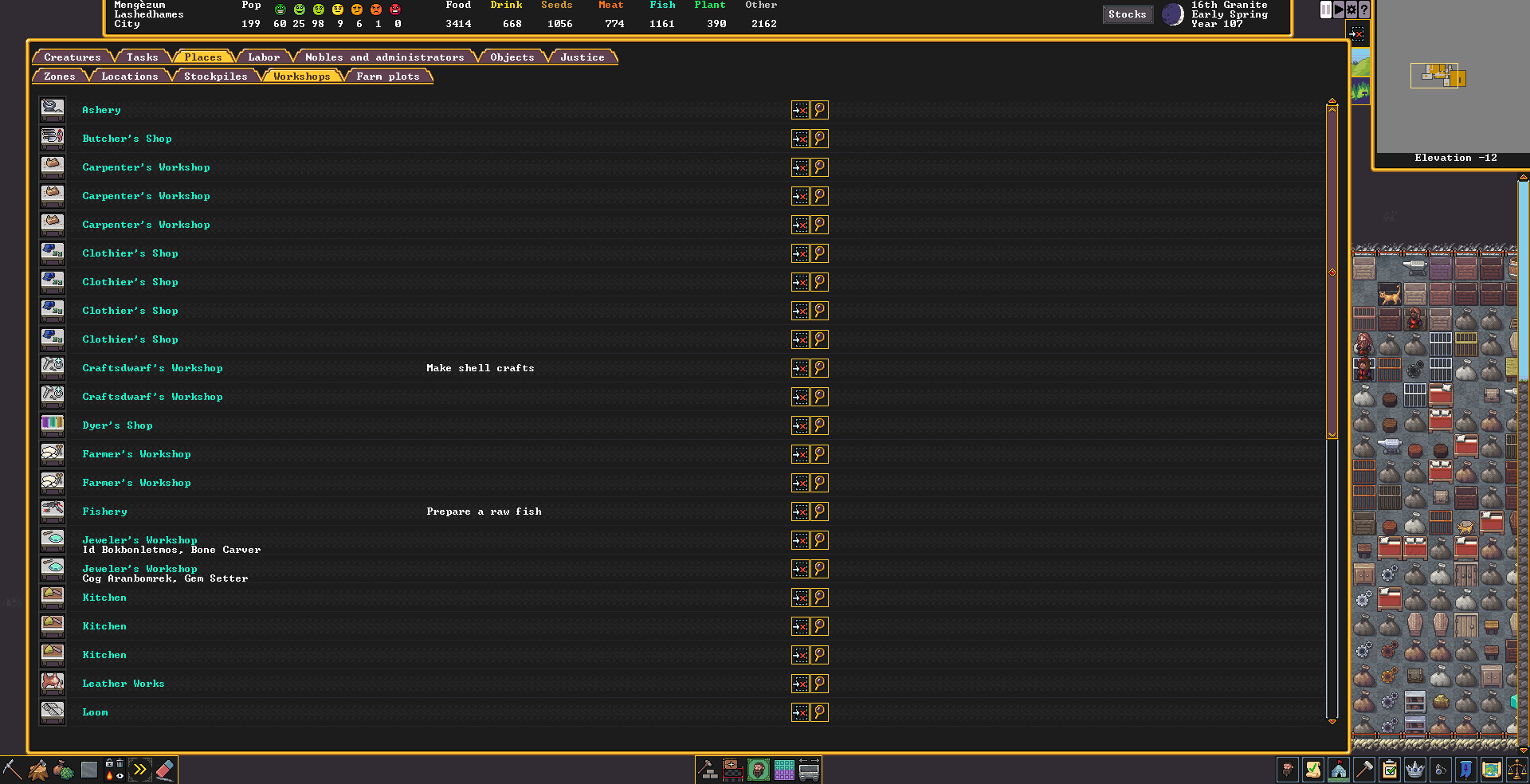Click the Stocks button

[x=1127, y=14]
